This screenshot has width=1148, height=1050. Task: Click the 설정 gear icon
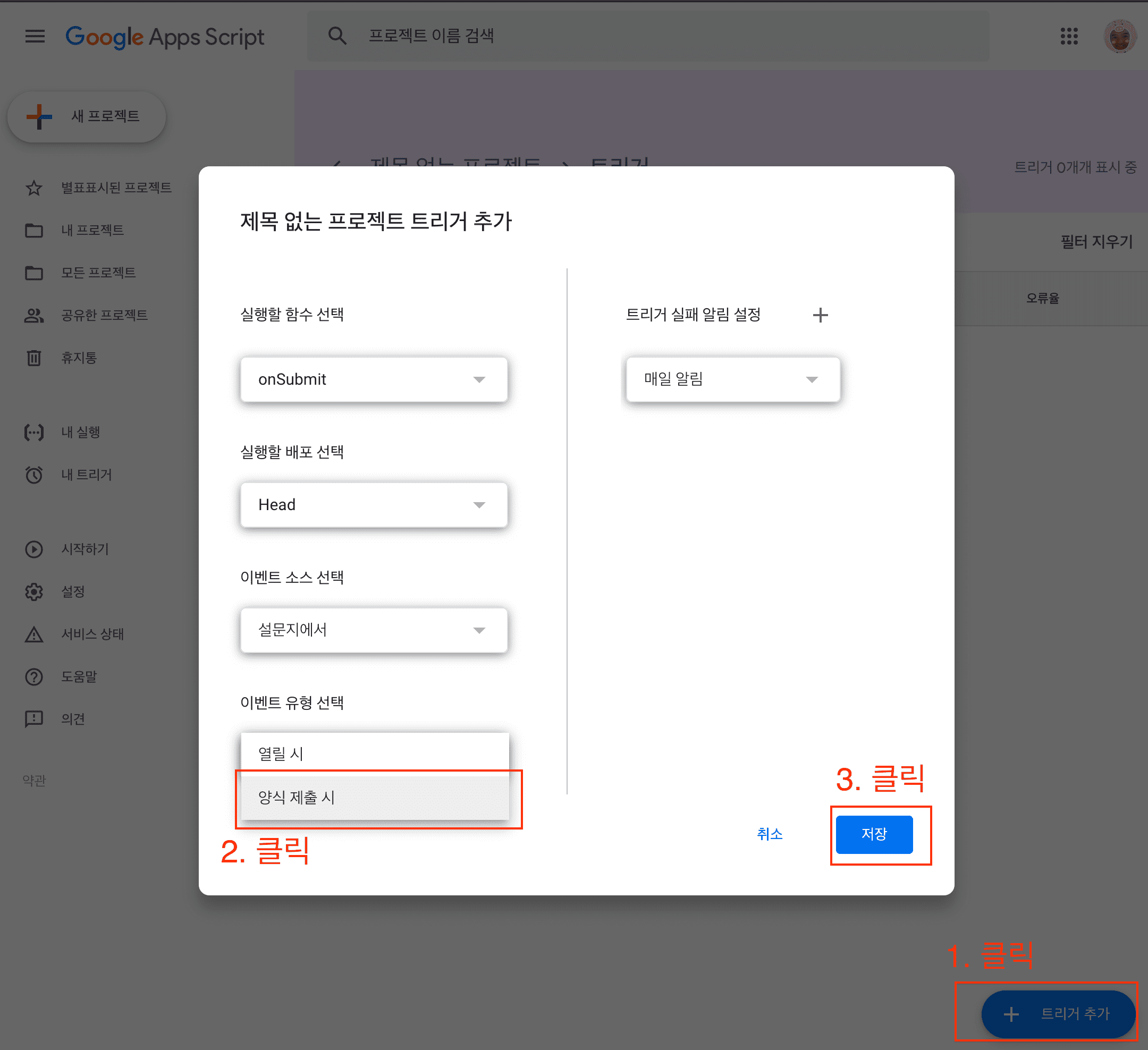(x=34, y=591)
